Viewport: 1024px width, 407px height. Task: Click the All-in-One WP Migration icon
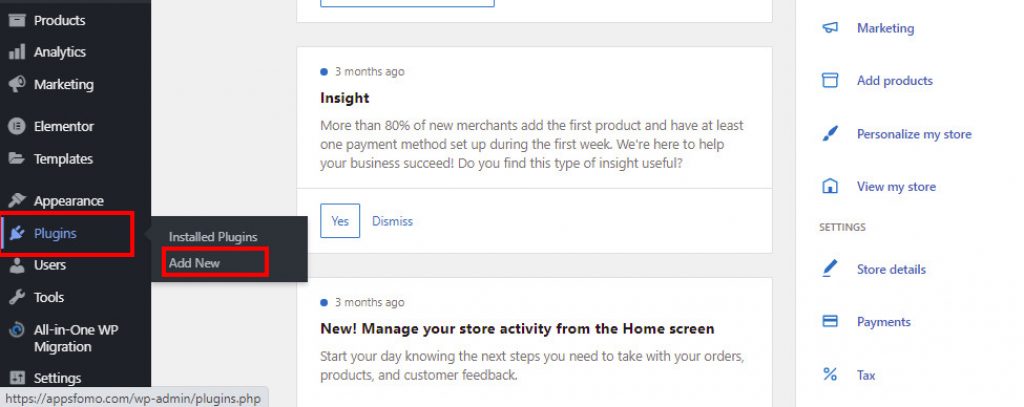pos(17,330)
